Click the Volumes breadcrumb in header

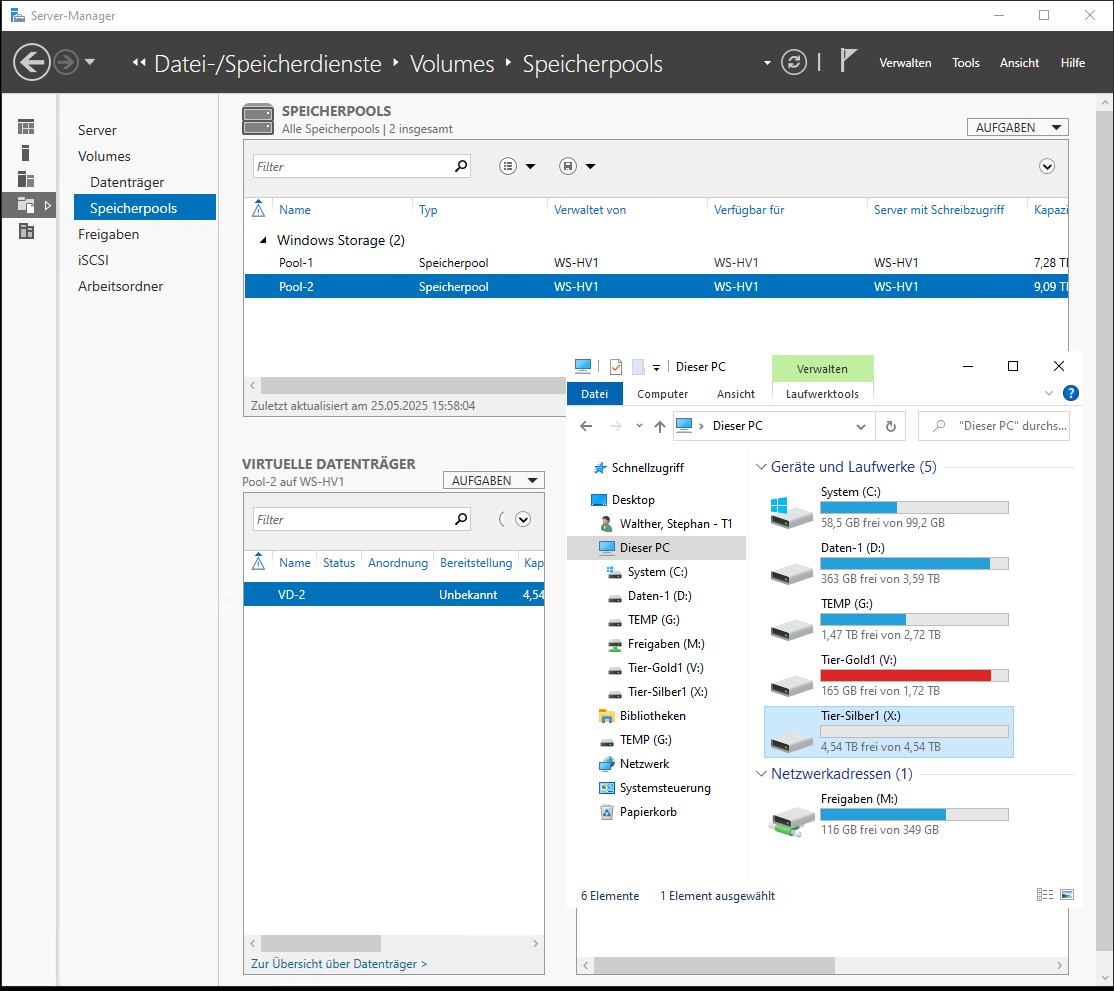(x=452, y=64)
